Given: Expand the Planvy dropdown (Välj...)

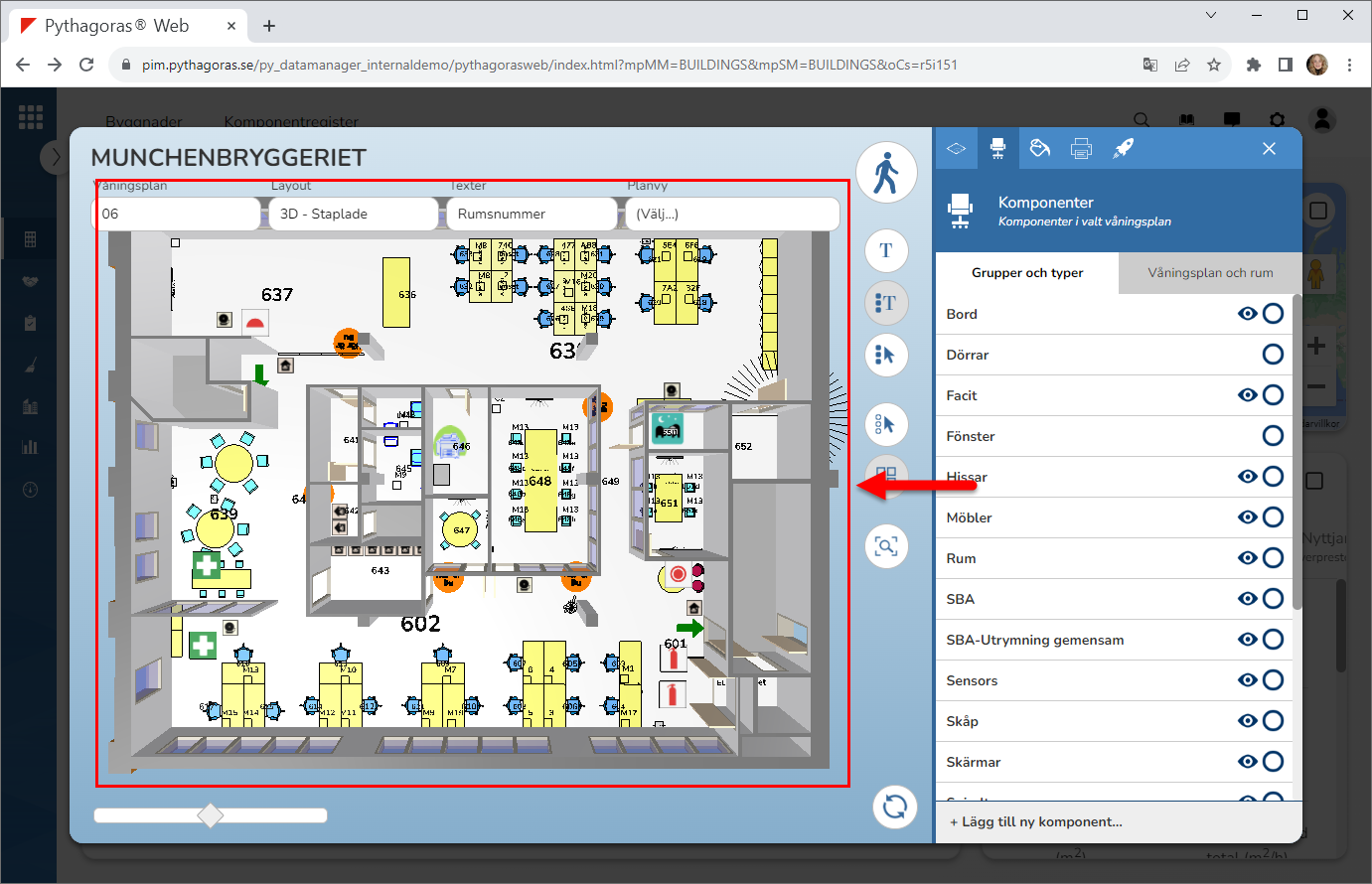Looking at the screenshot, I should [731, 214].
